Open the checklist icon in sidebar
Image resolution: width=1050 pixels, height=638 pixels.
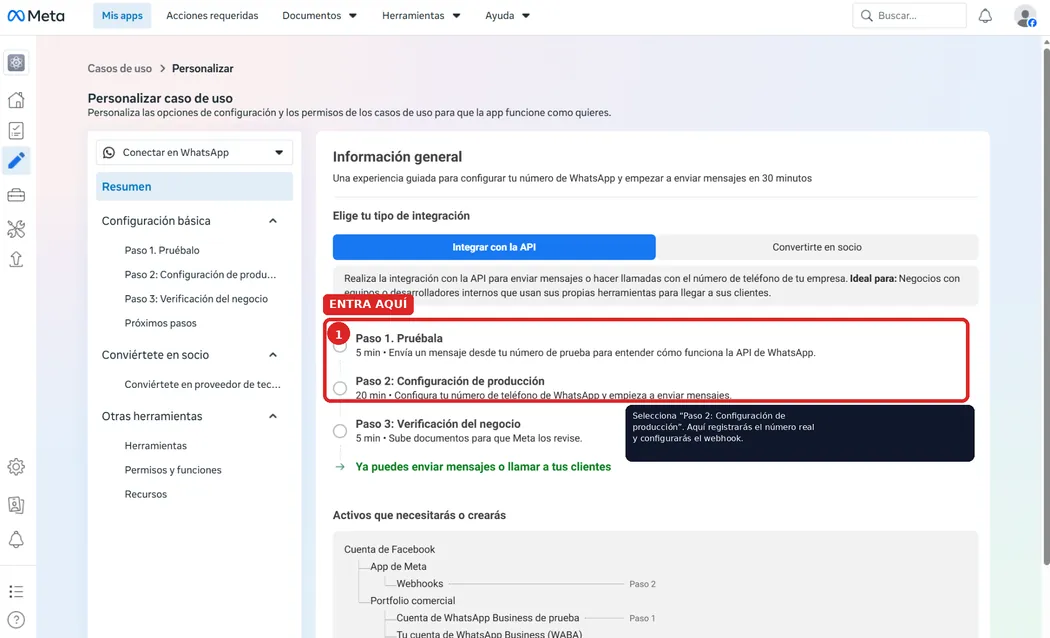tap(16, 131)
